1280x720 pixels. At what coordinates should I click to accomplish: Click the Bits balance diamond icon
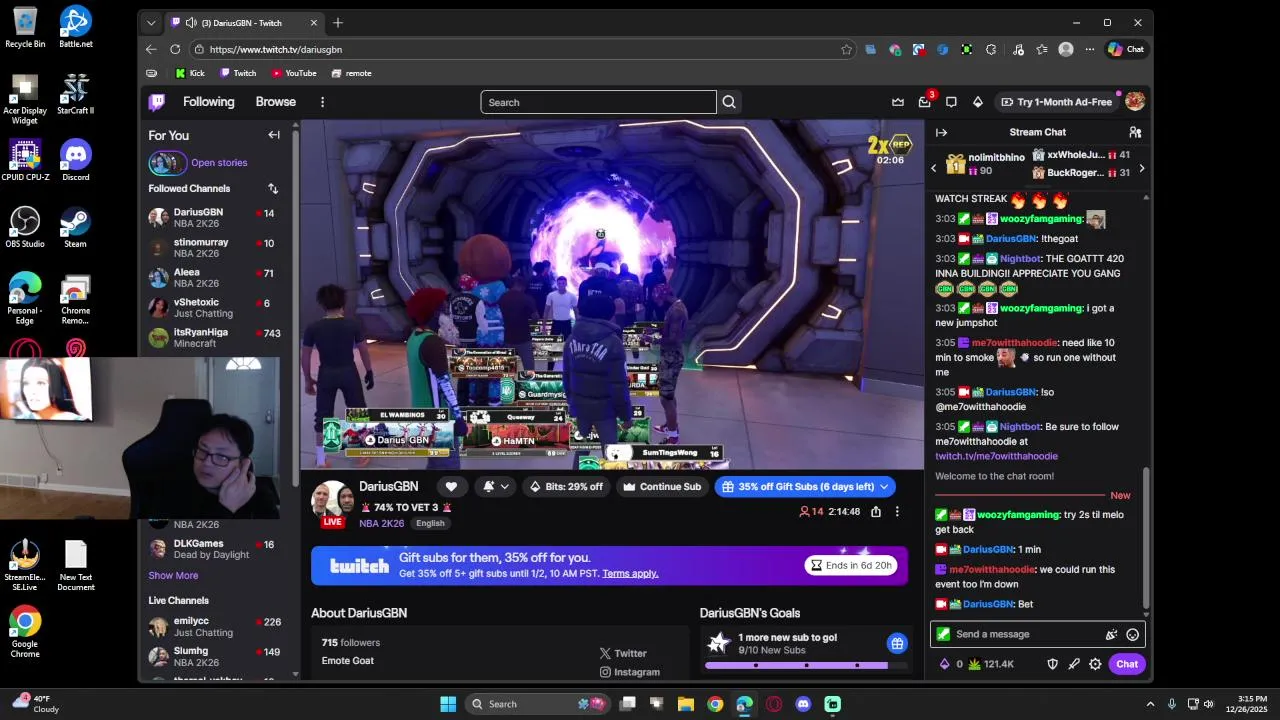click(x=944, y=664)
